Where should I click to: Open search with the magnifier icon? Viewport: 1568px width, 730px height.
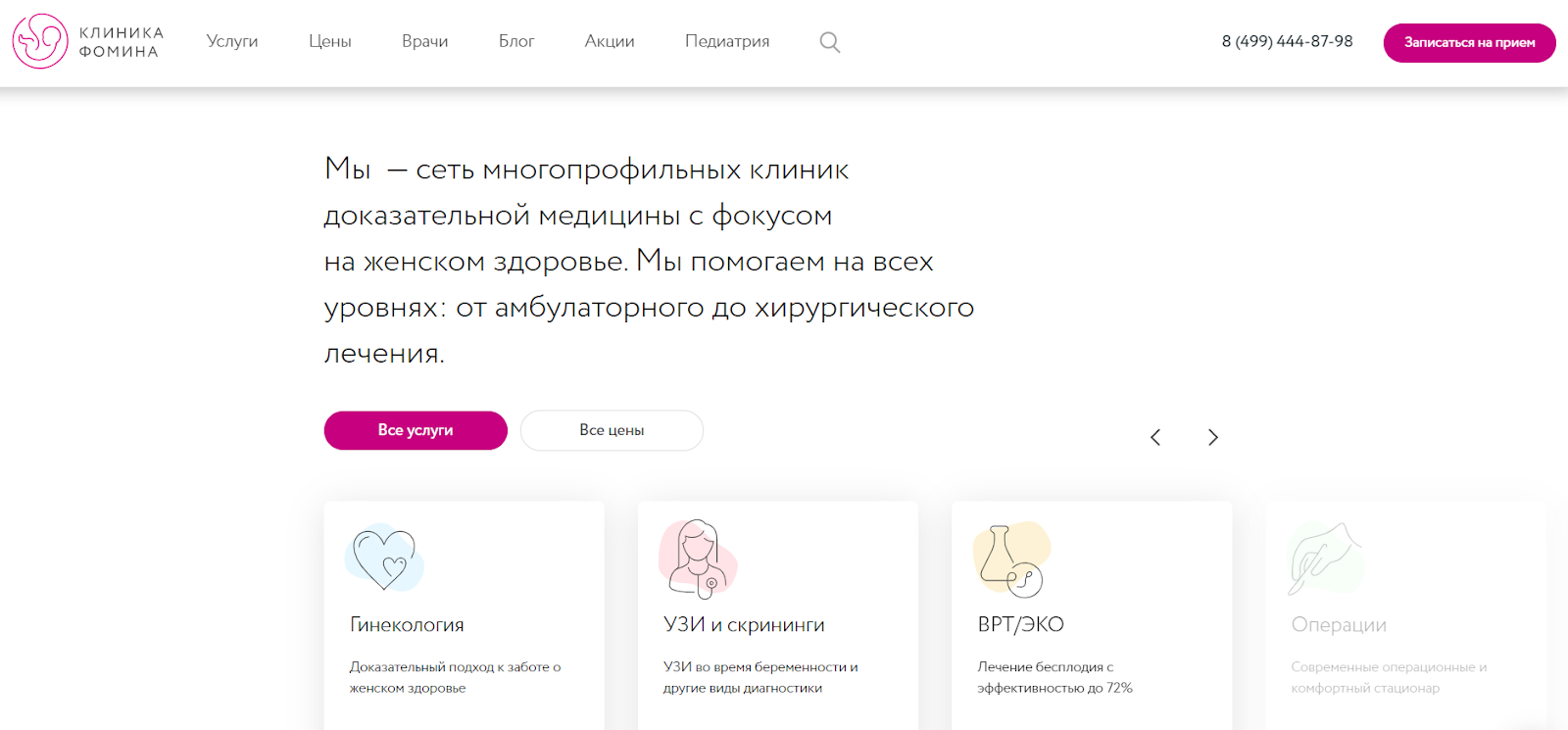pyautogui.click(x=829, y=42)
